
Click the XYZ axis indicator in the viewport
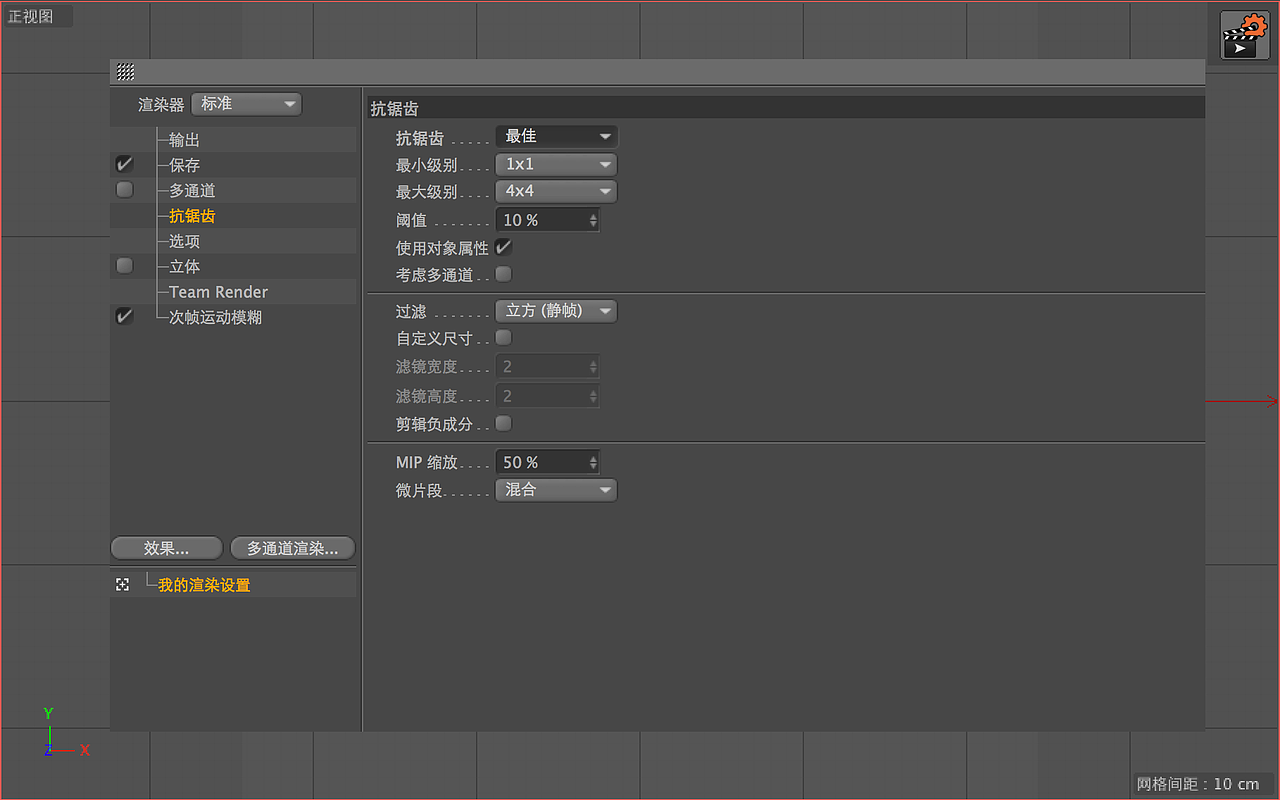[x=65, y=733]
